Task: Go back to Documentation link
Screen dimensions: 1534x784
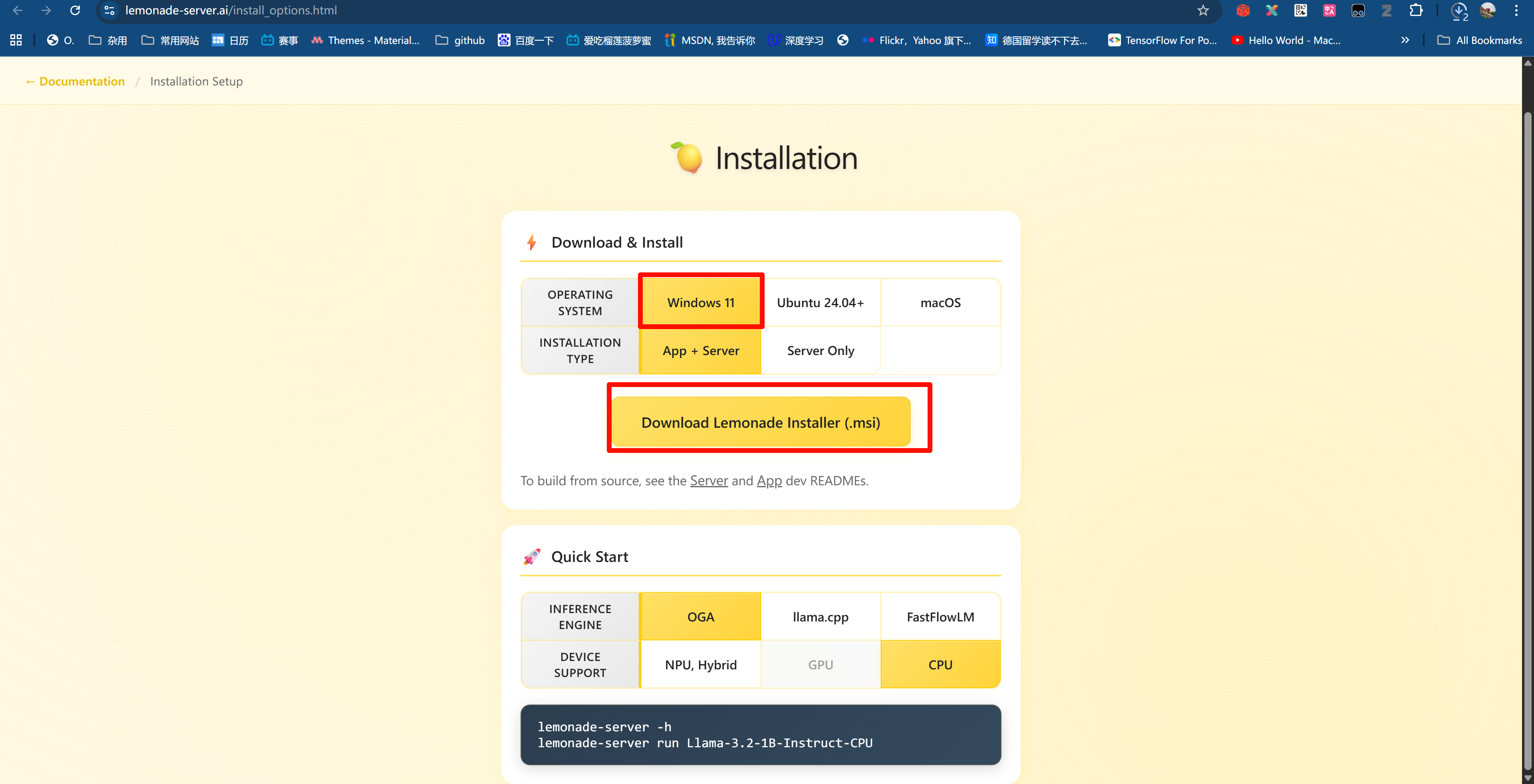Action: 75,81
